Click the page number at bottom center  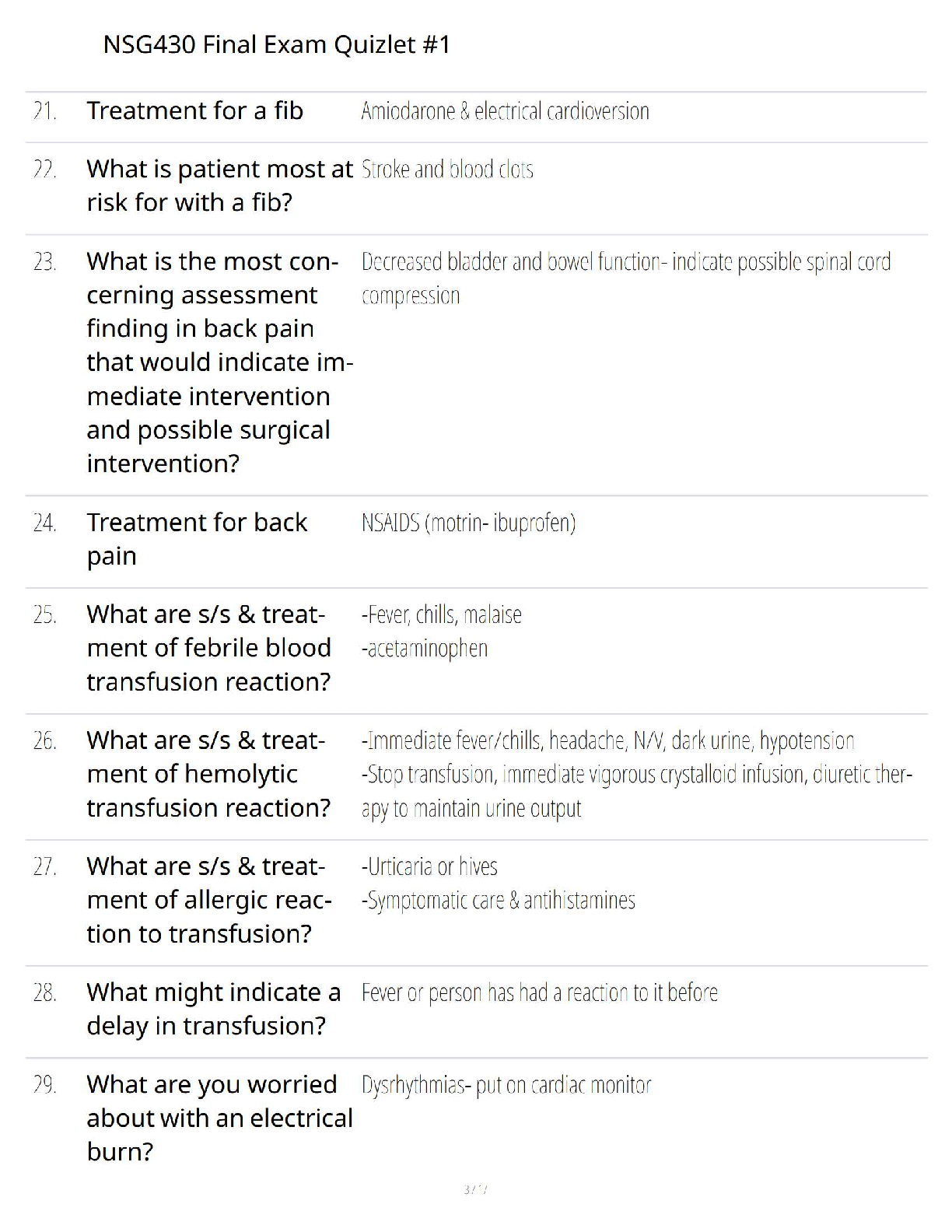point(475,1189)
